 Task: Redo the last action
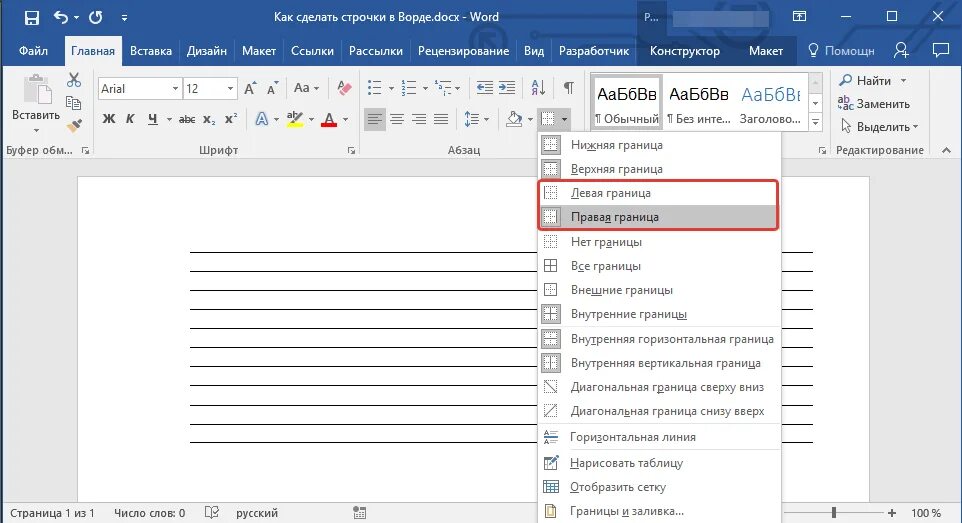96,17
